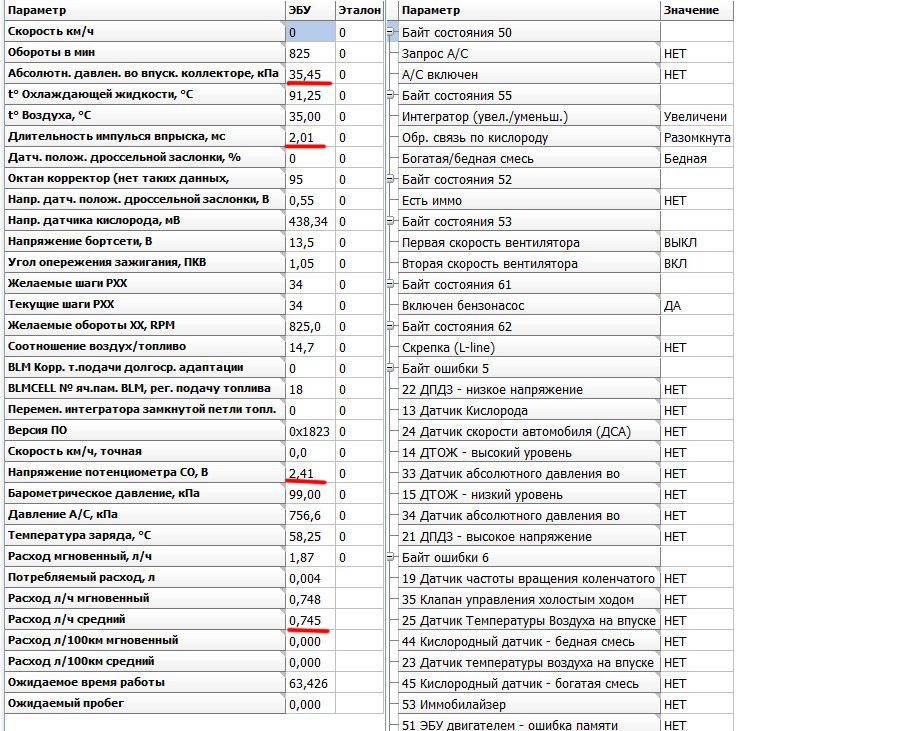Select 'Интегратор (увел./уменьш.)' tree item
The height and width of the screenshot is (731, 900).
pyautogui.click(x=529, y=116)
